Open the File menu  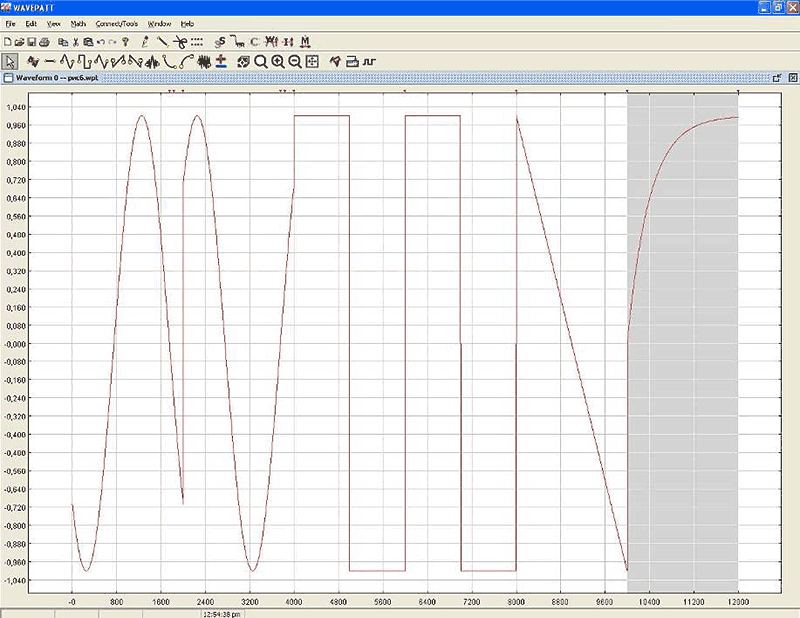click(10, 23)
